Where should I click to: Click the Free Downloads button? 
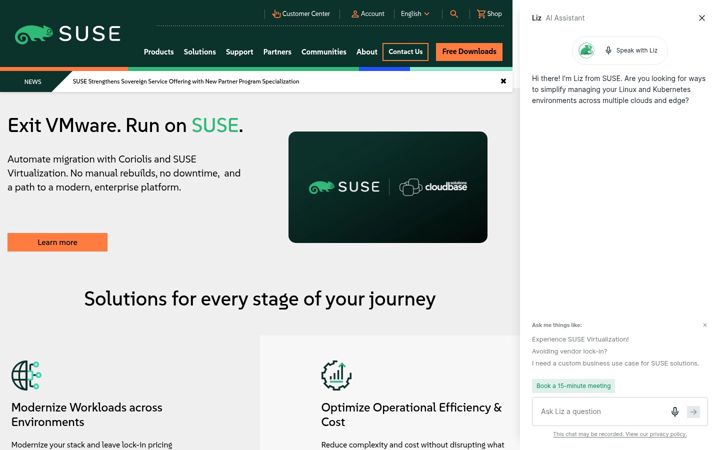pyautogui.click(x=469, y=51)
